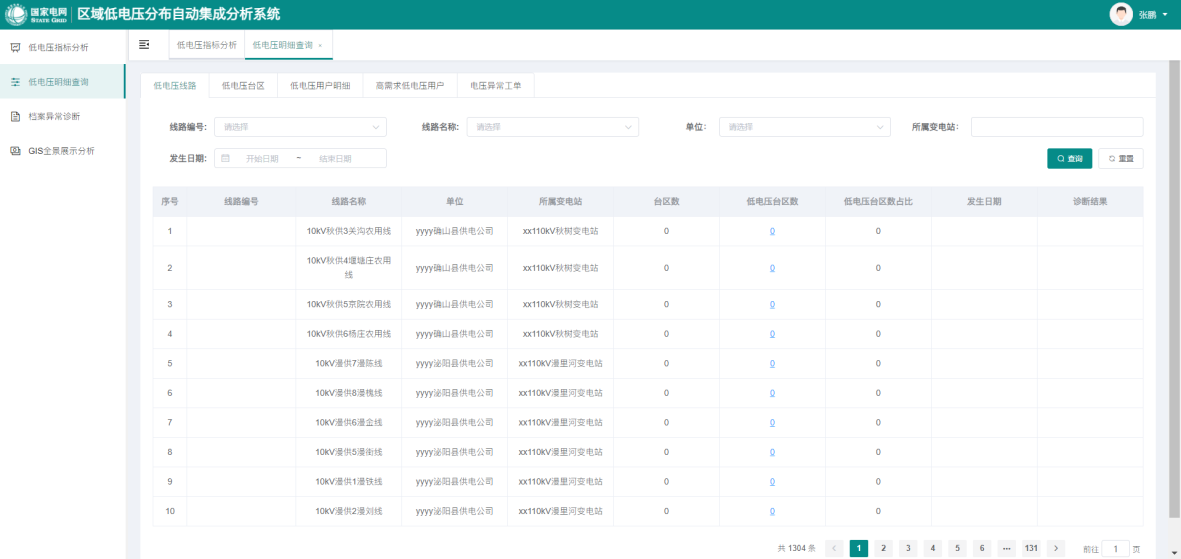Select the 电压异常工单 sub-tab
Image resolution: width=1181 pixels, height=559 pixels.
coord(496,86)
